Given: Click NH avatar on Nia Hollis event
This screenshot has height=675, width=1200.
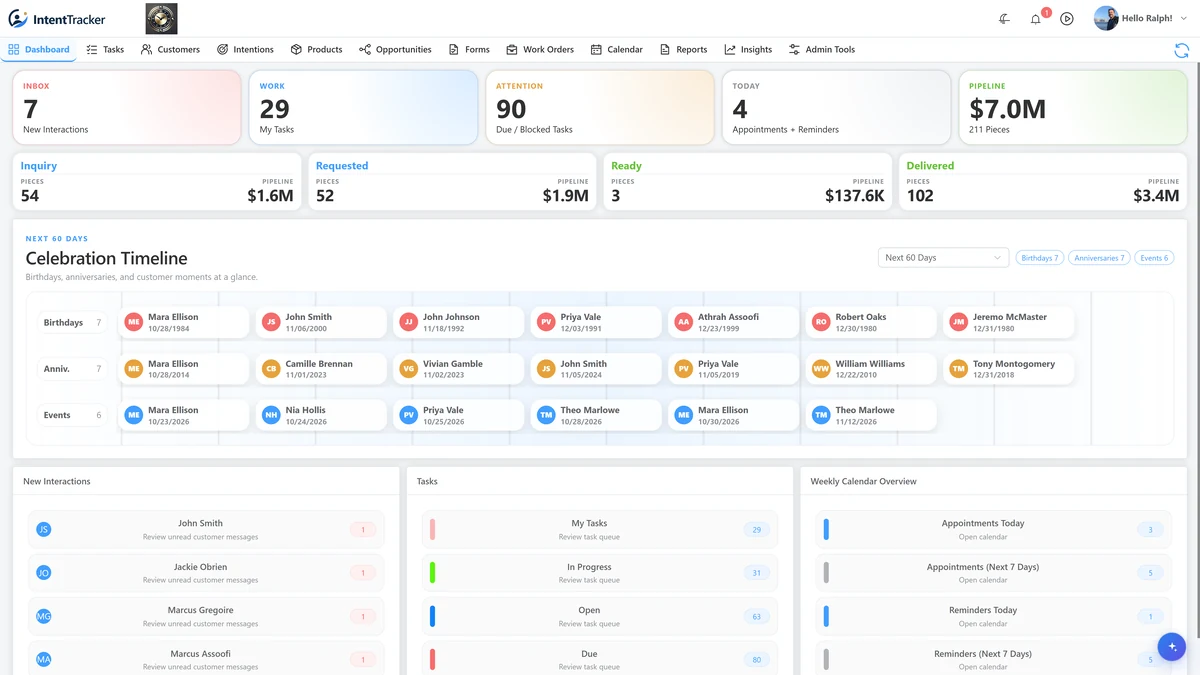Looking at the screenshot, I should click(x=271, y=415).
